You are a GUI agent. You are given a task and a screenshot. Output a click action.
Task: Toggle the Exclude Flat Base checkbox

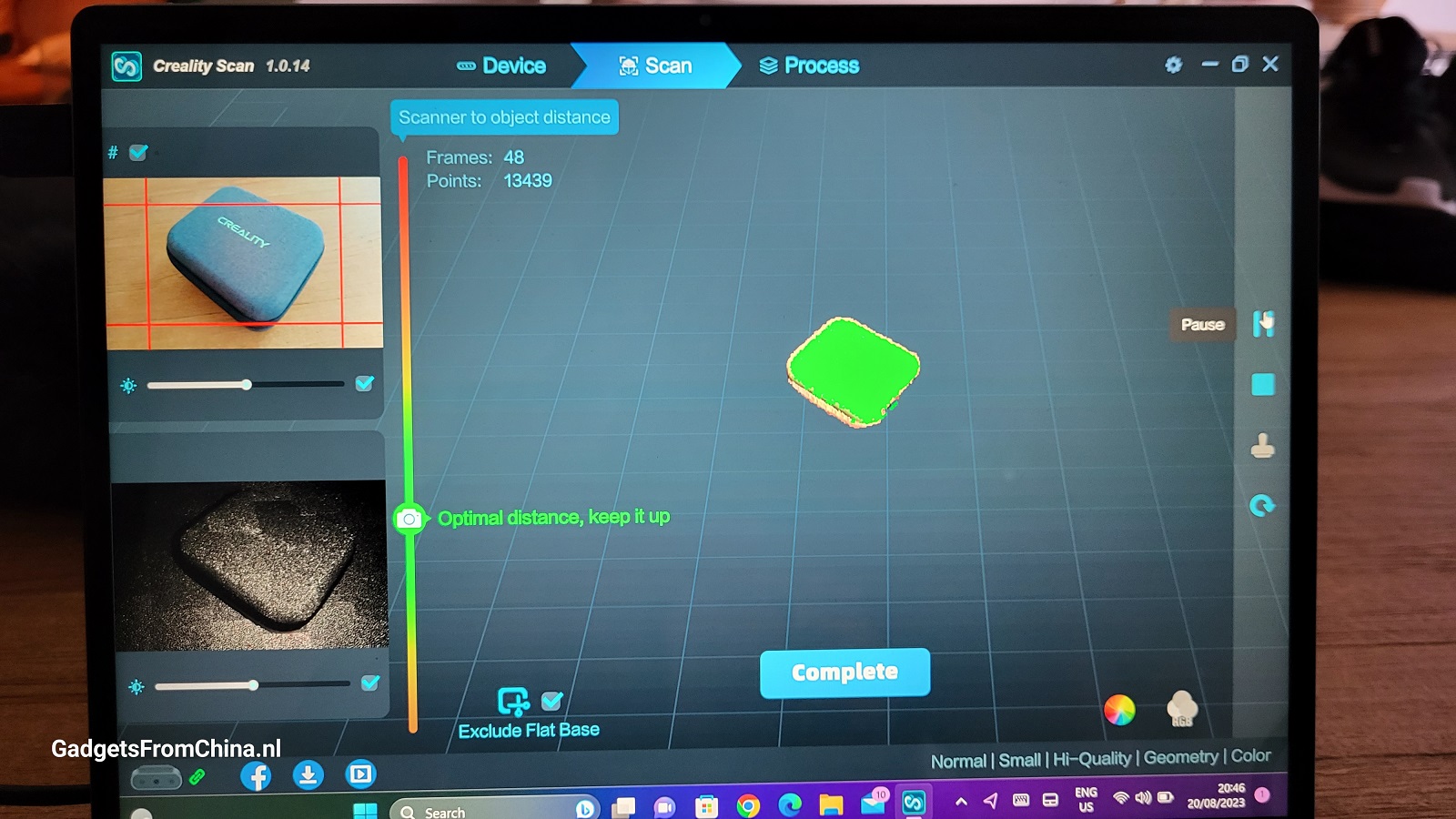click(551, 701)
